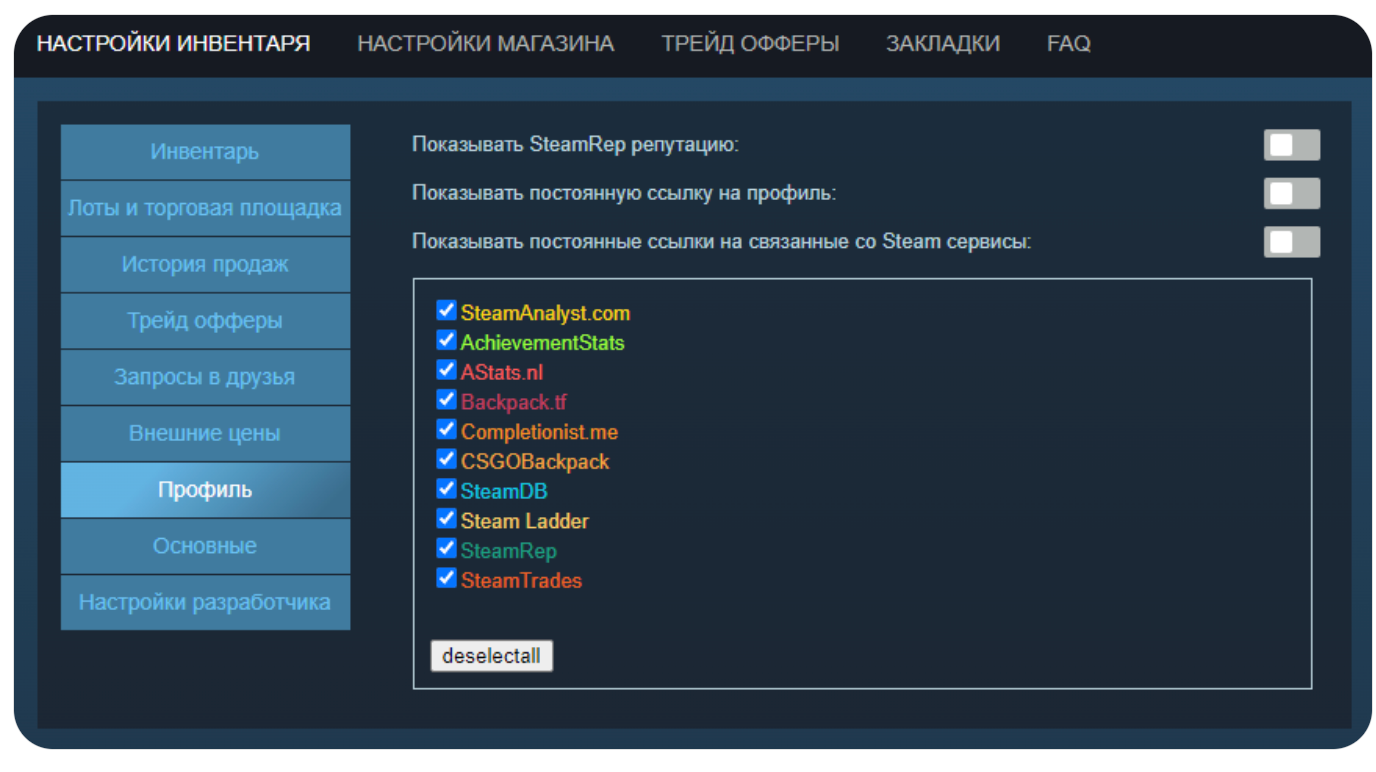Open Внешние цены section
1376x772 pixels.
(205, 434)
